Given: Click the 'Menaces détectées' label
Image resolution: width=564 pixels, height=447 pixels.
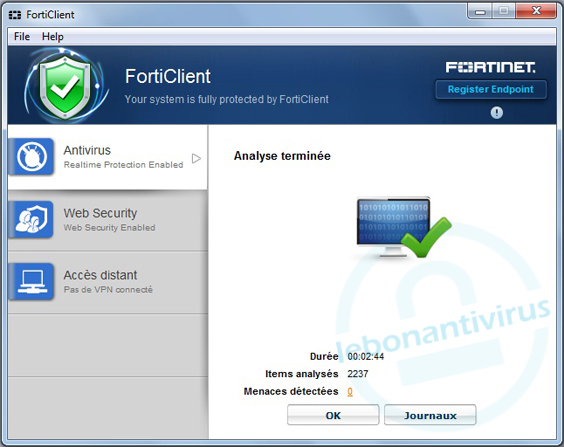Looking at the screenshot, I should click(x=291, y=391).
